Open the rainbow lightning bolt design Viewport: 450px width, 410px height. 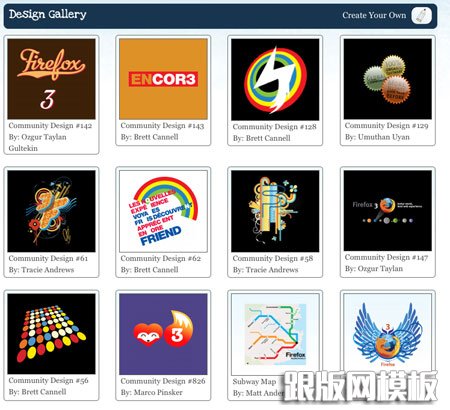click(275, 80)
